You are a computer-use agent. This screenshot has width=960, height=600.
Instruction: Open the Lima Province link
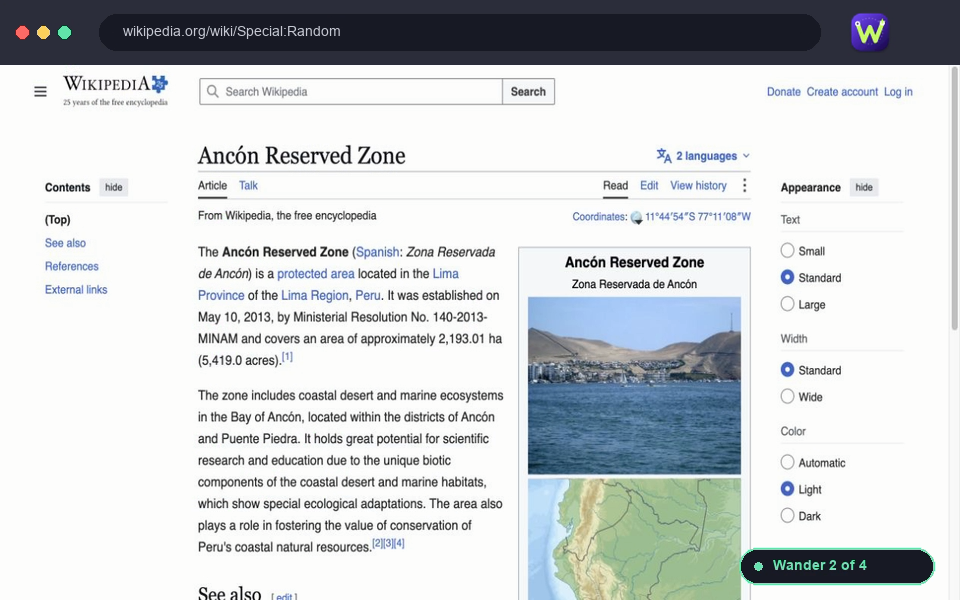click(x=445, y=274)
